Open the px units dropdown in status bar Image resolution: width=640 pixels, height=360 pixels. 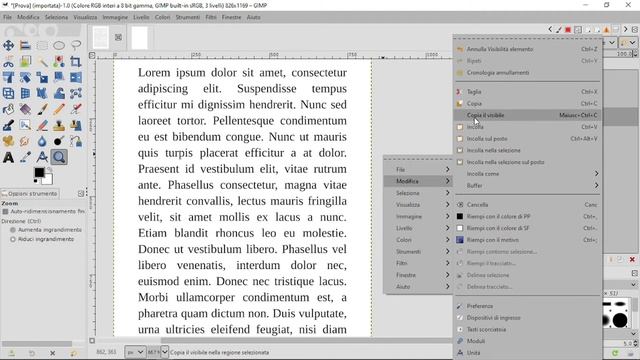[135, 352]
